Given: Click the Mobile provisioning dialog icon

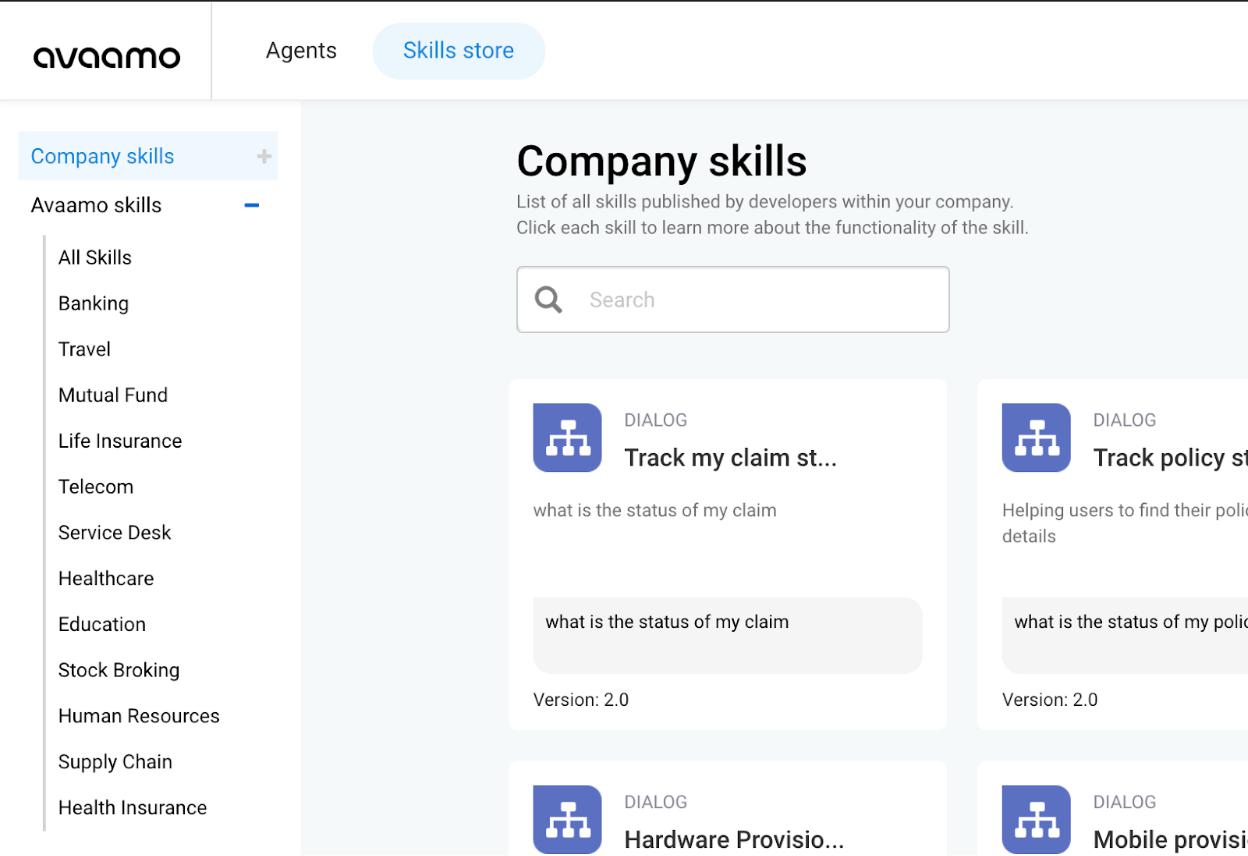Looking at the screenshot, I should [x=1036, y=819].
